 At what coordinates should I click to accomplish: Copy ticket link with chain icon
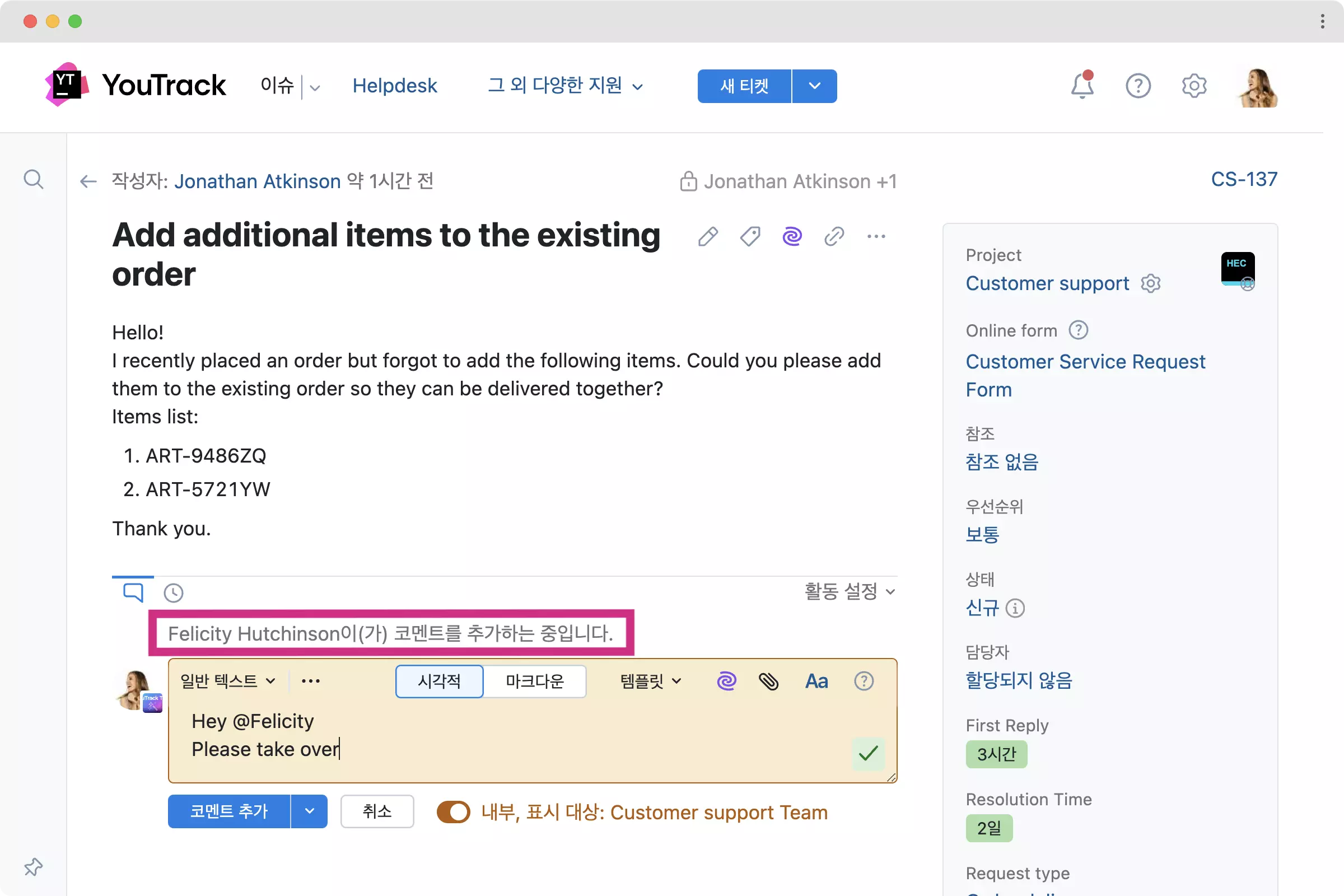(834, 236)
